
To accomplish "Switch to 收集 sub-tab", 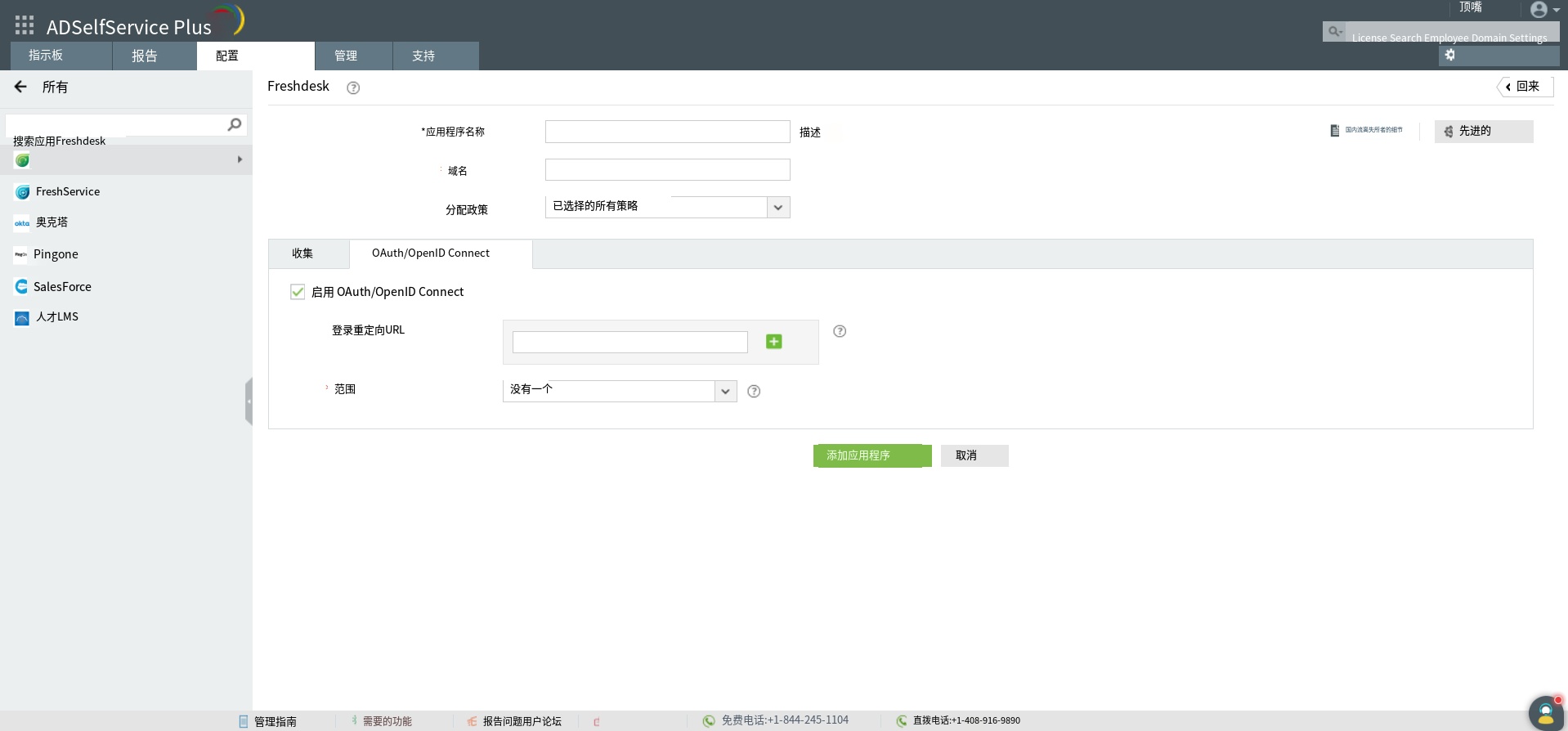I will tap(309, 253).
